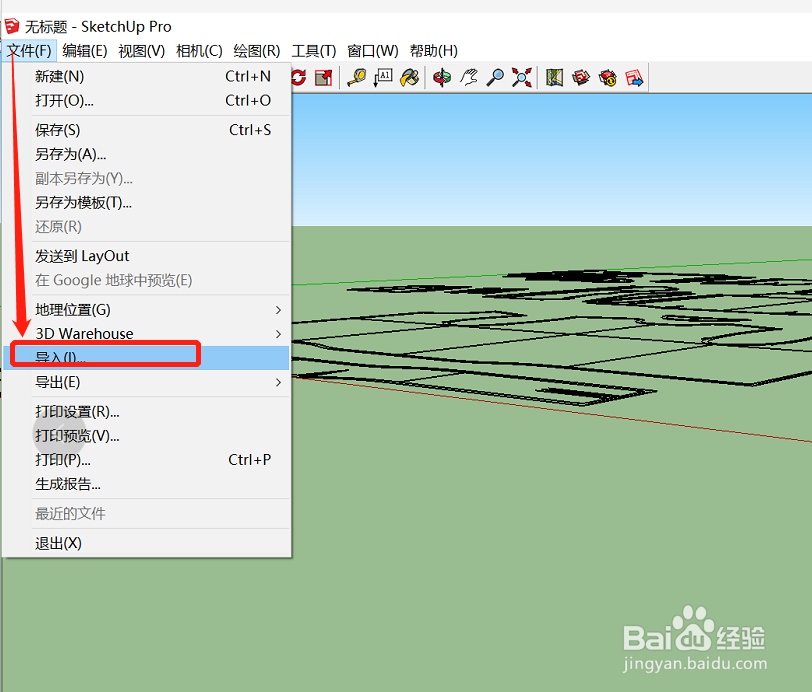The height and width of the screenshot is (692, 812).
Task: Open 打印设置(R)... entry
Action: (146, 412)
